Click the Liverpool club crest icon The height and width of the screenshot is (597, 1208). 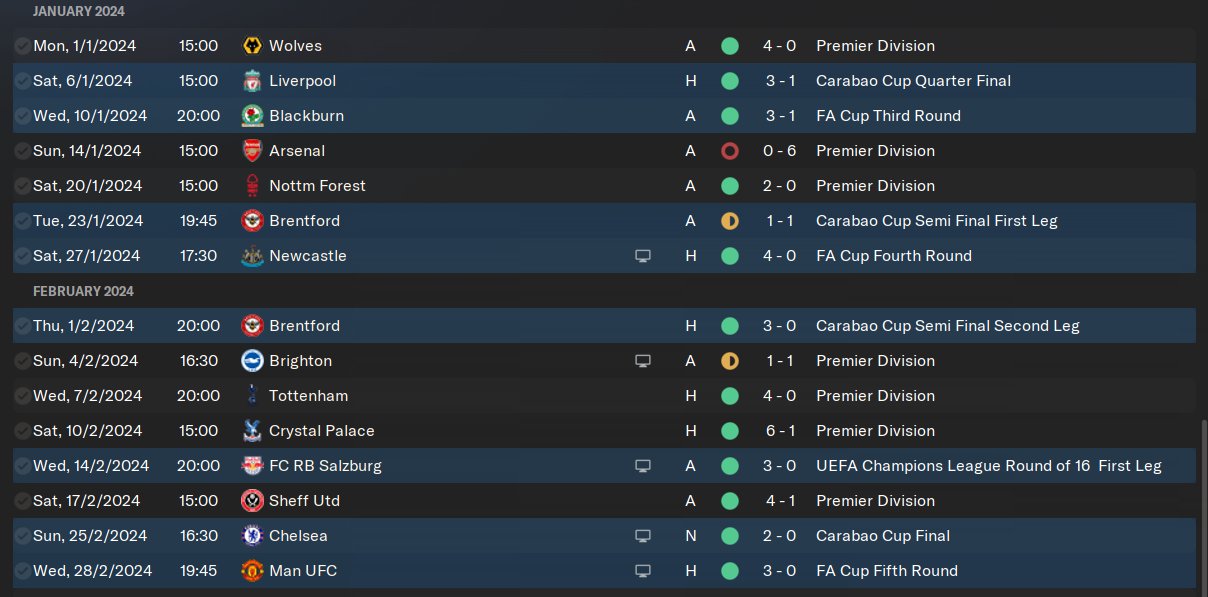[x=252, y=81]
